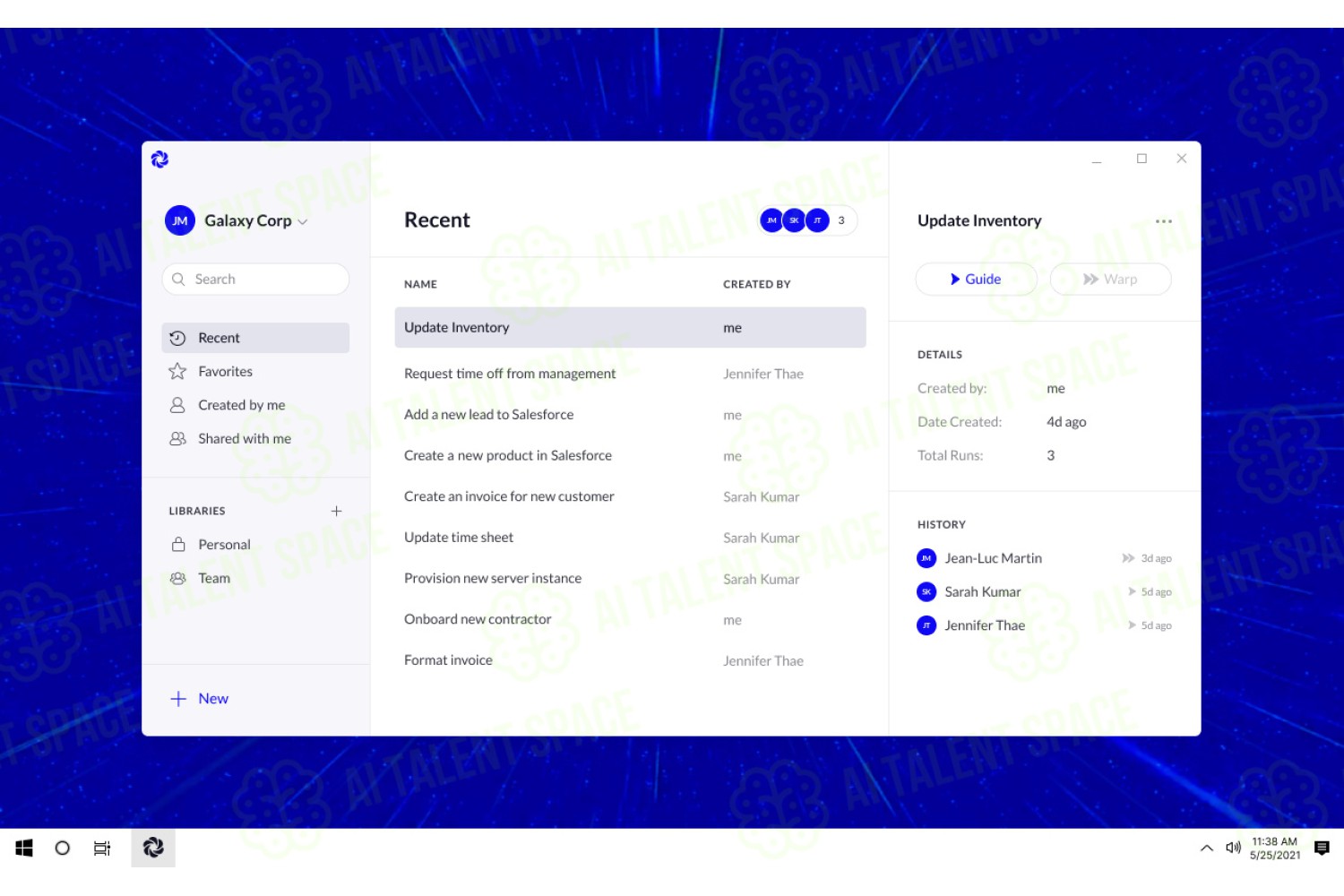The width and height of the screenshot is (1344, 896).
Task: Click Sarah Kumar avatar in history
Action: pyautogui.click(x=926, y=592)
